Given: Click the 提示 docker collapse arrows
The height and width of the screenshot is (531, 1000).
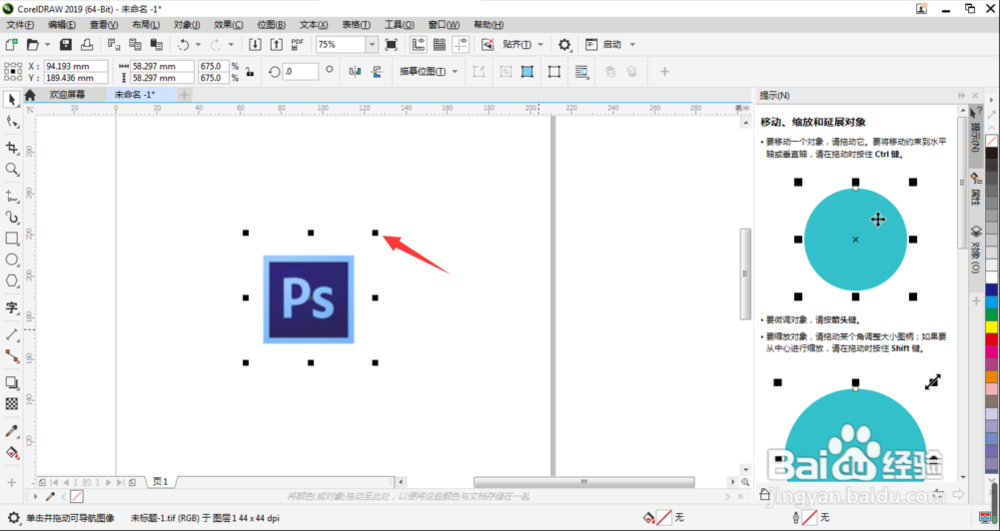Looking at the screenshot, I should tap(962, 96).
